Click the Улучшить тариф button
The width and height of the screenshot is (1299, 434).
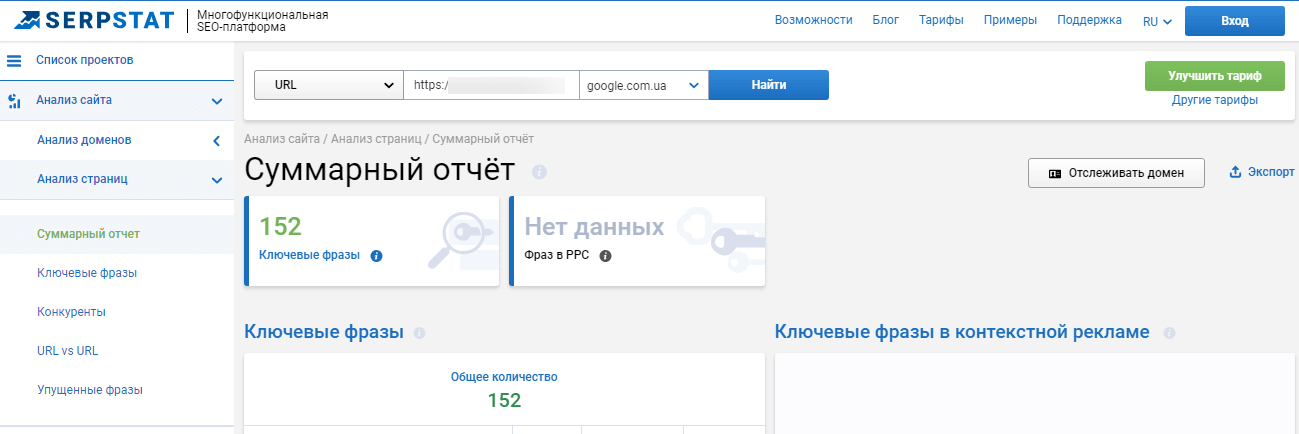point(1215,76)
